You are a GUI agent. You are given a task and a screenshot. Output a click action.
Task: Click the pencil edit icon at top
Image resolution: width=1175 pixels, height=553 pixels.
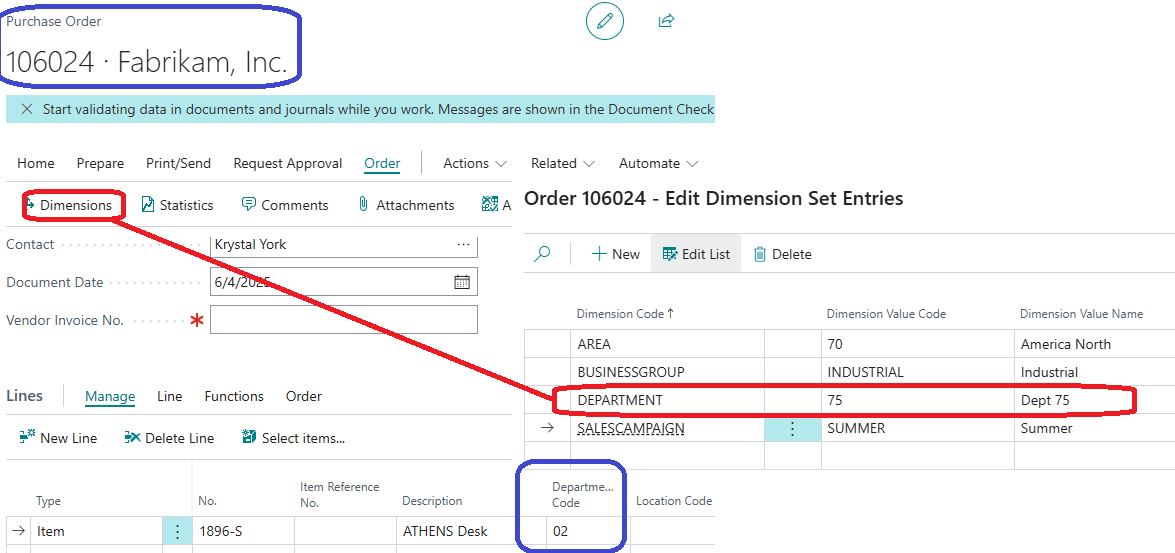pos(605,21)
